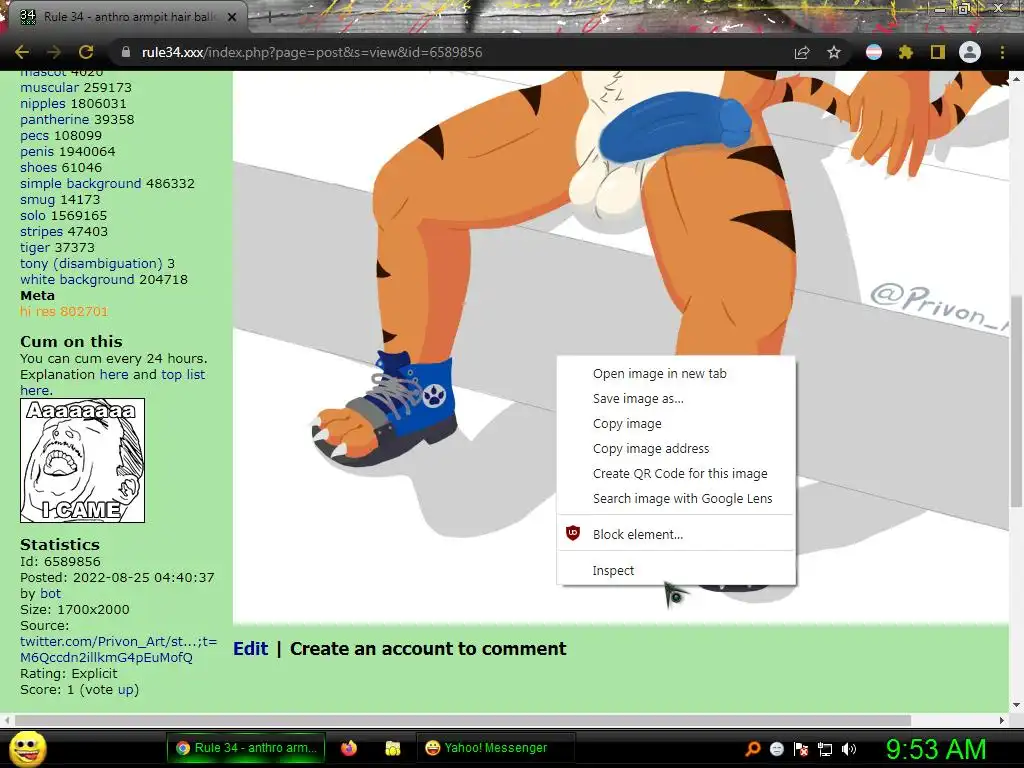Click the vertical scrollbar up arrow
1024x768 pixels.
[1016, 77]
